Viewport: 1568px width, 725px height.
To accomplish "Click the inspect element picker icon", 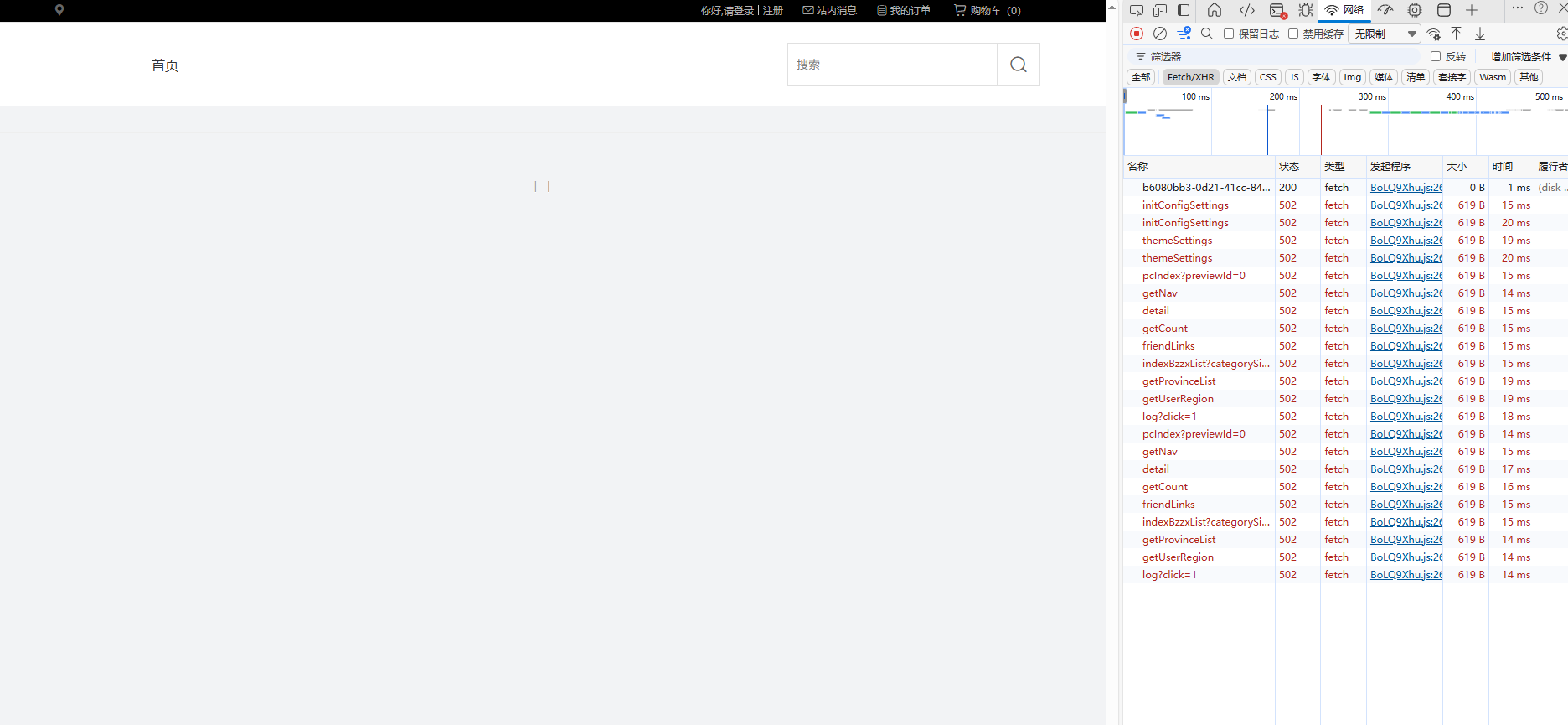I will pyautogui.click(x=1137, y=10).
